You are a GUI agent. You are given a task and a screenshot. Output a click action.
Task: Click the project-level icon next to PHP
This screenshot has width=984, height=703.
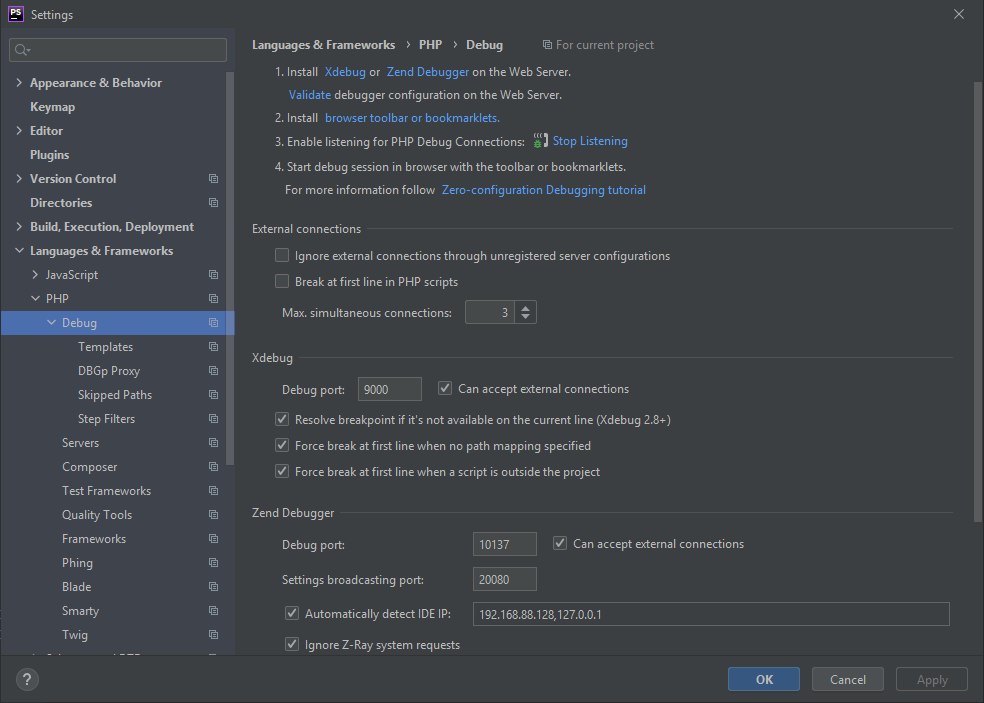(x=213, y=299)
